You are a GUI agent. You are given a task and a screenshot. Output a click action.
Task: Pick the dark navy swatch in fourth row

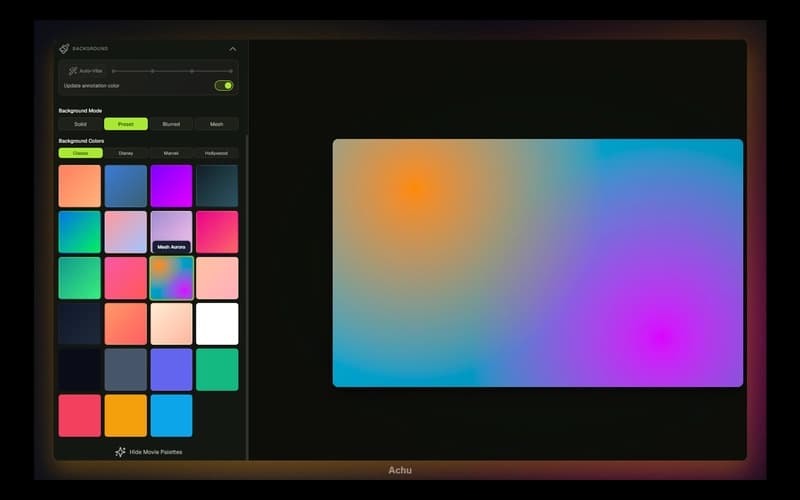coord(80,324)
